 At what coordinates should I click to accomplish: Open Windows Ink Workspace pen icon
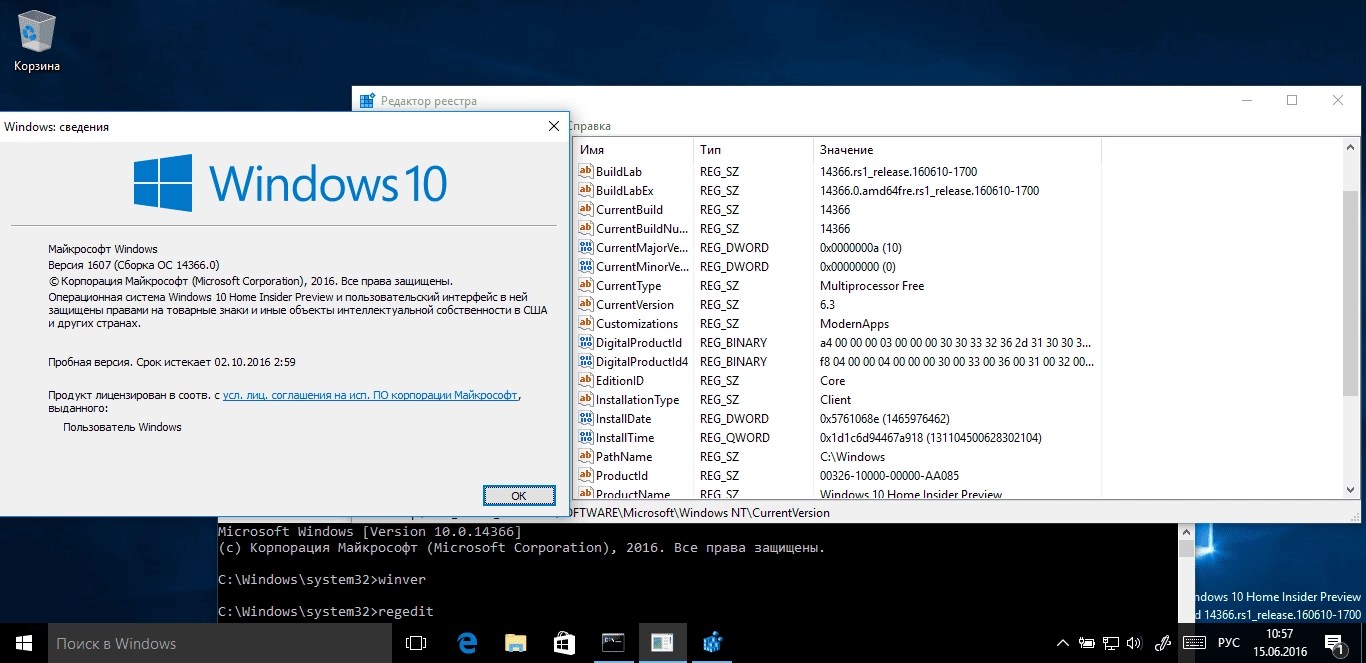(1163, 643)
